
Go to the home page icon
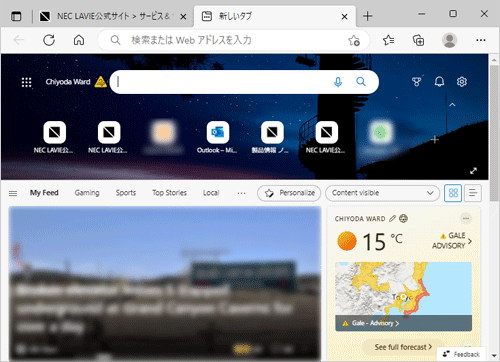(x=79, y=40)
